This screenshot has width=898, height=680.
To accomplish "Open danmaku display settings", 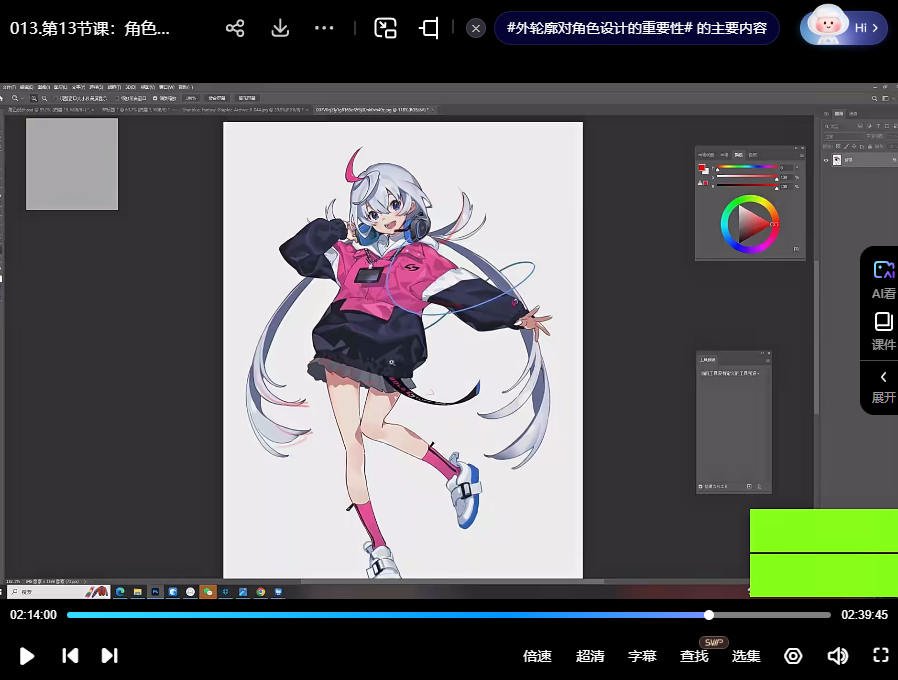I will [x=793, y=655].
